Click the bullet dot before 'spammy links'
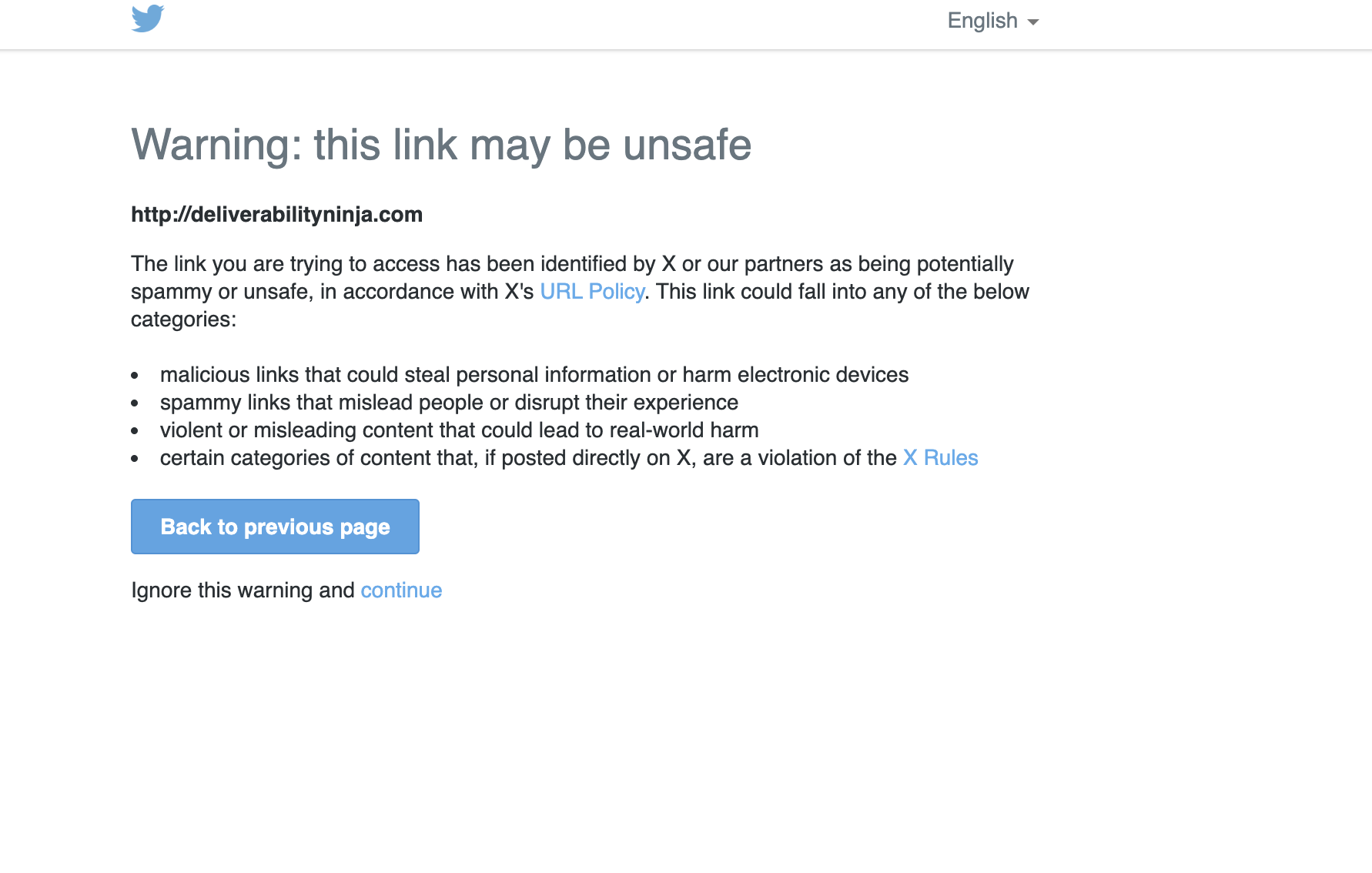 coord(135,403)
